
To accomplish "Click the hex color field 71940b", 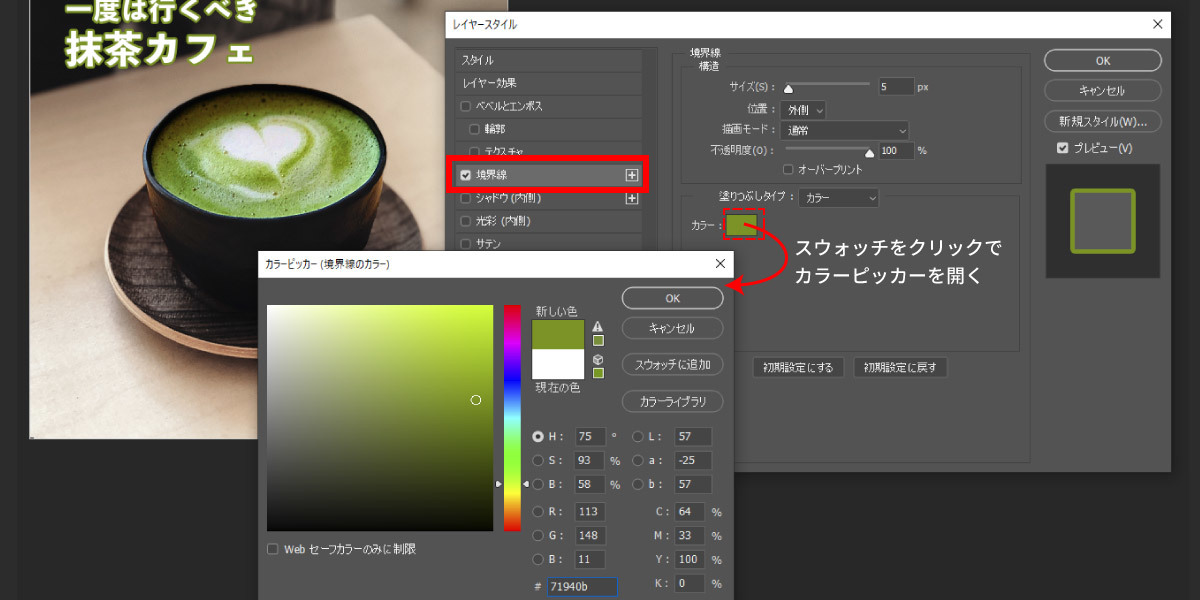I will (582, 587).
